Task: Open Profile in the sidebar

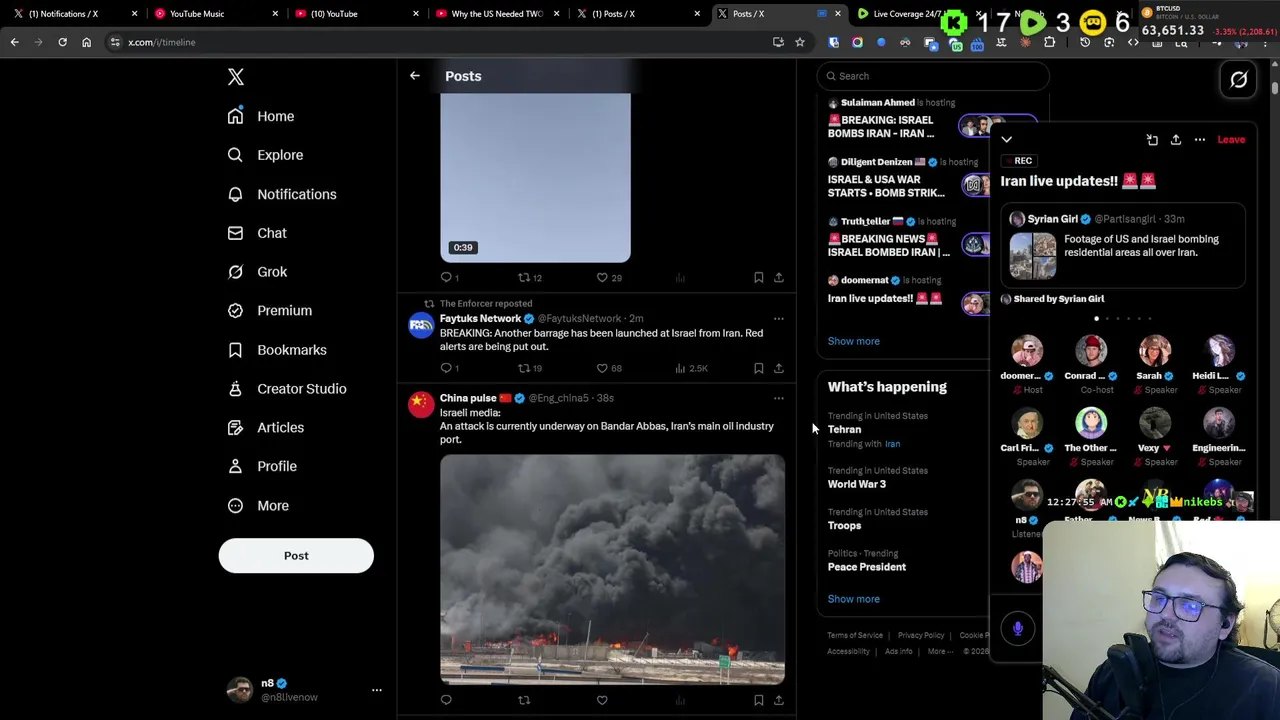Action: (x=262, y=466)
